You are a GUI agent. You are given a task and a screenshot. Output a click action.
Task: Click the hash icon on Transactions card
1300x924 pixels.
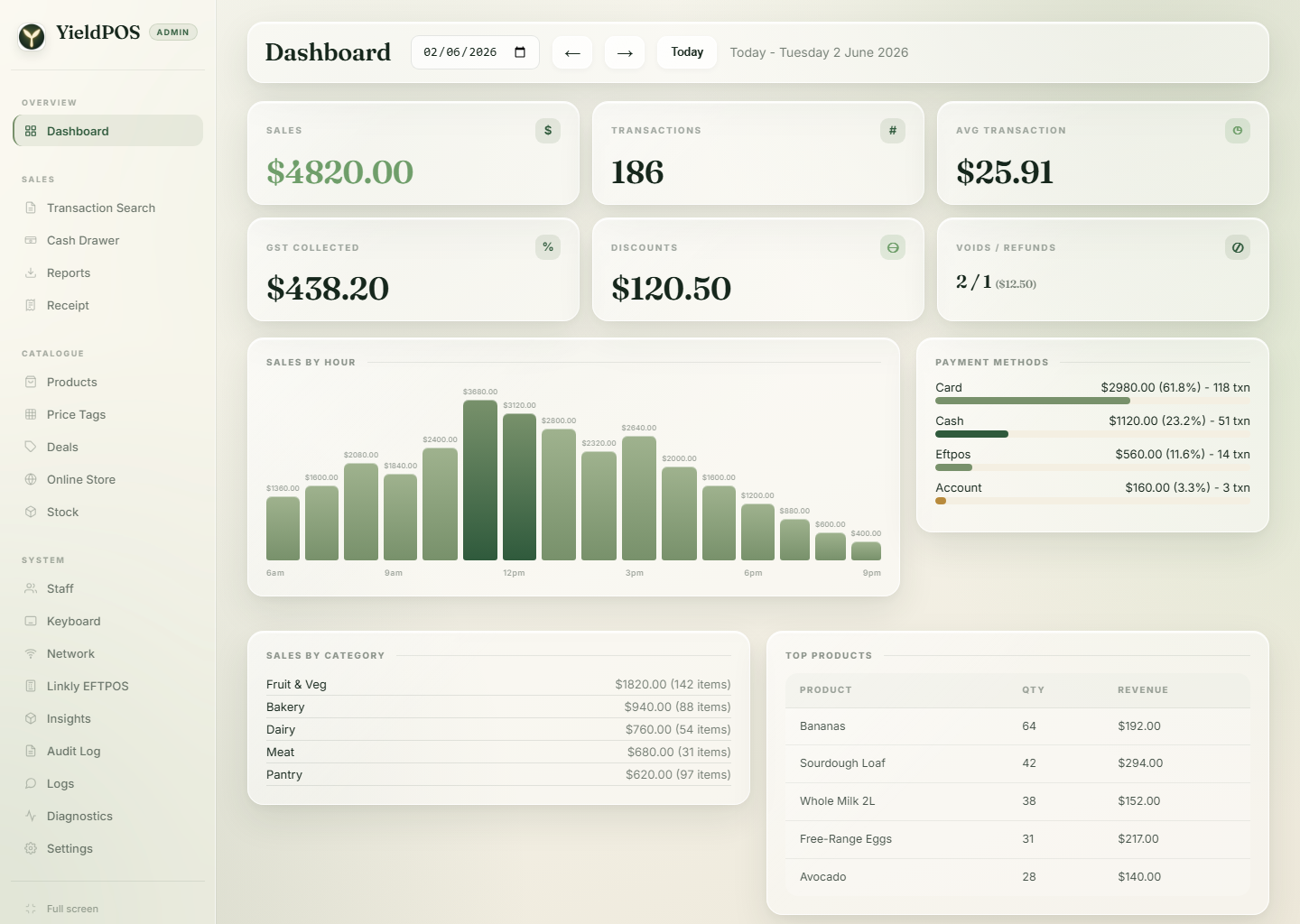point(893,131)
